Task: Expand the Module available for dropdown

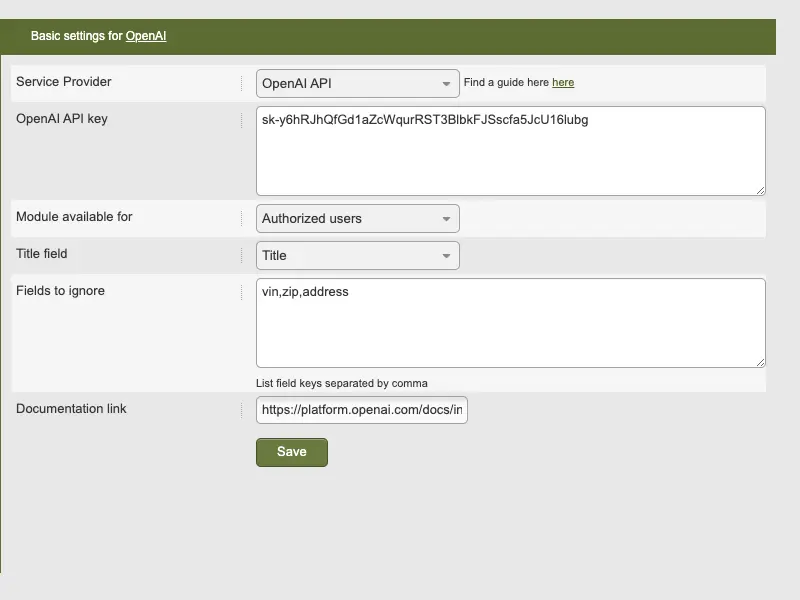Action: 358,218
